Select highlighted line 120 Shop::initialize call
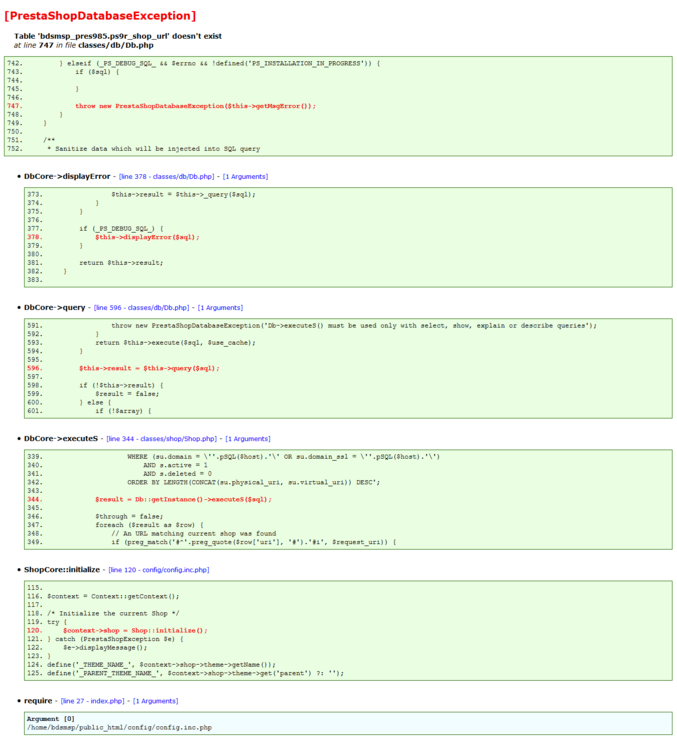 pos(135,630)
